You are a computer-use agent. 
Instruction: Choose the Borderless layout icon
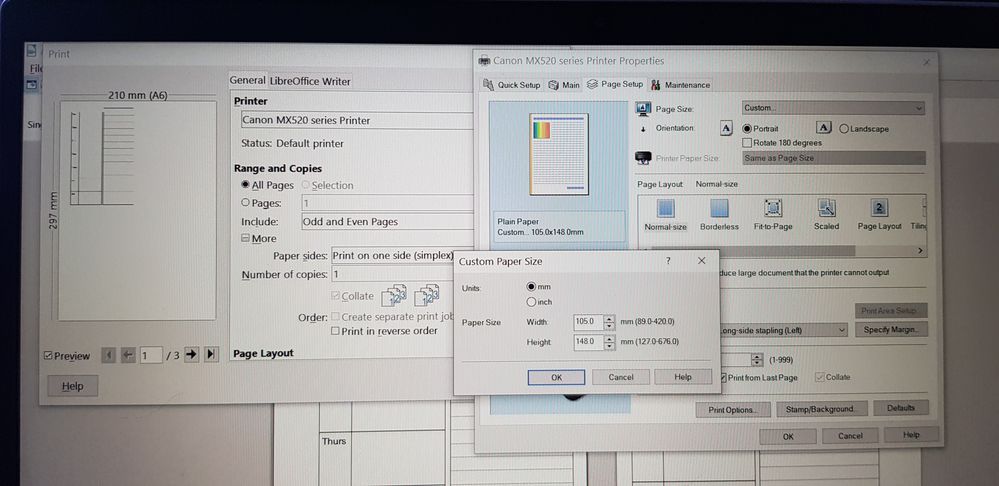point(719,208)
